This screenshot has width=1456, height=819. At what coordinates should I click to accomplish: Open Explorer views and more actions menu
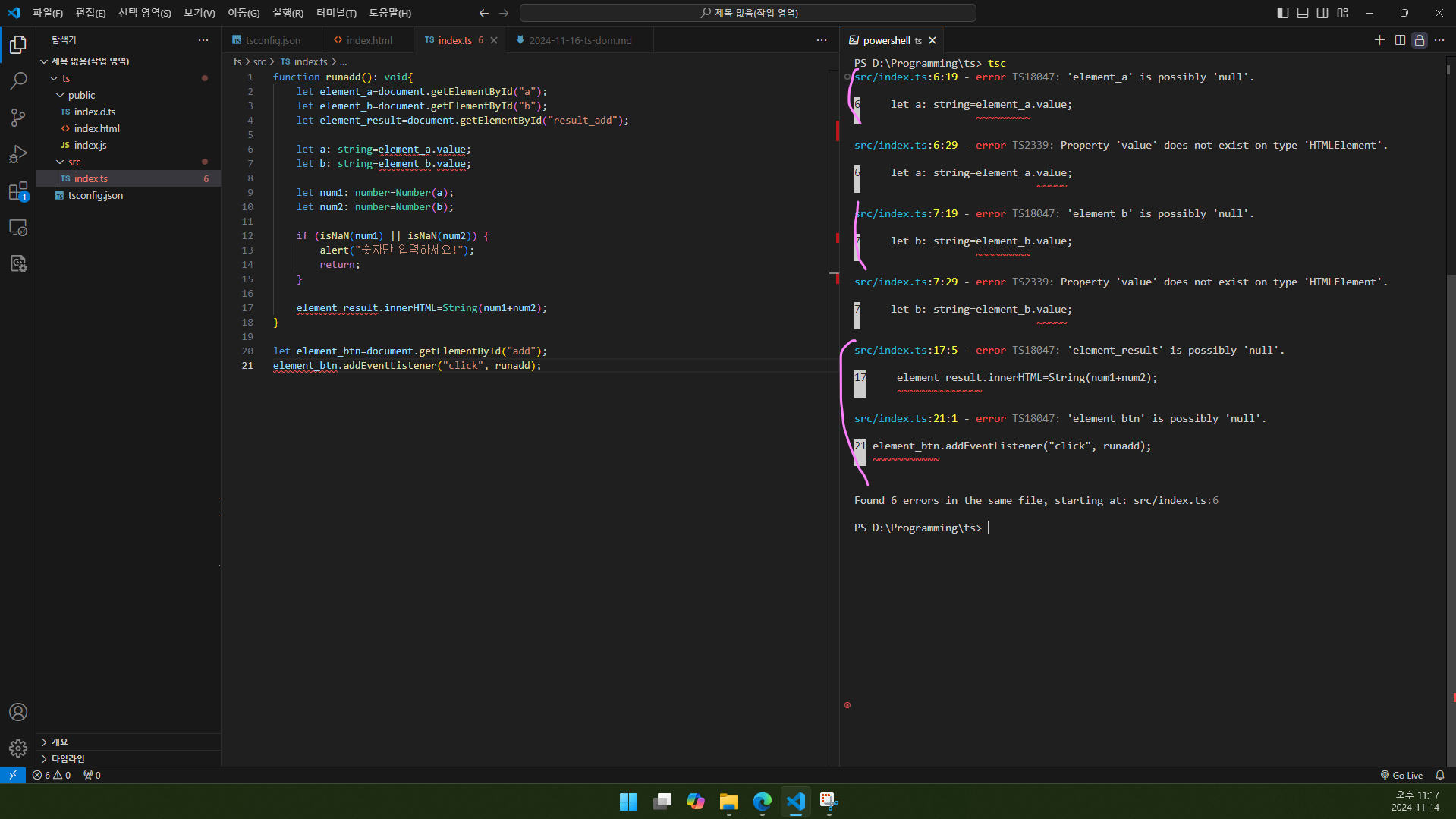(203, 40)
